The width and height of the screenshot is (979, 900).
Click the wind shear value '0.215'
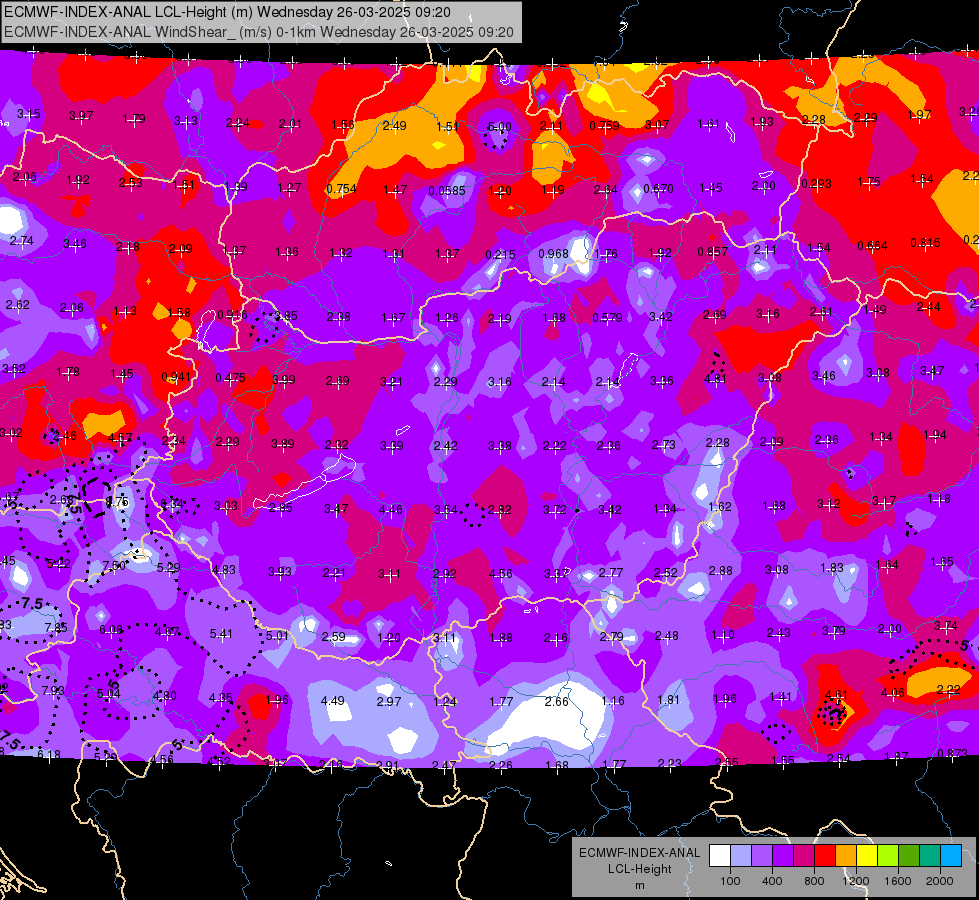coord(500,254)
